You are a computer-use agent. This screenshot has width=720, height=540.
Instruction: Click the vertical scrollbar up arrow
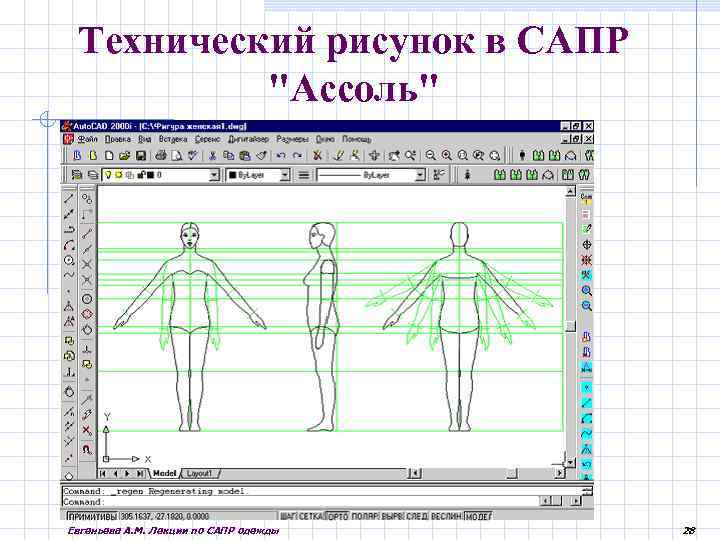(x=570, y=191)
